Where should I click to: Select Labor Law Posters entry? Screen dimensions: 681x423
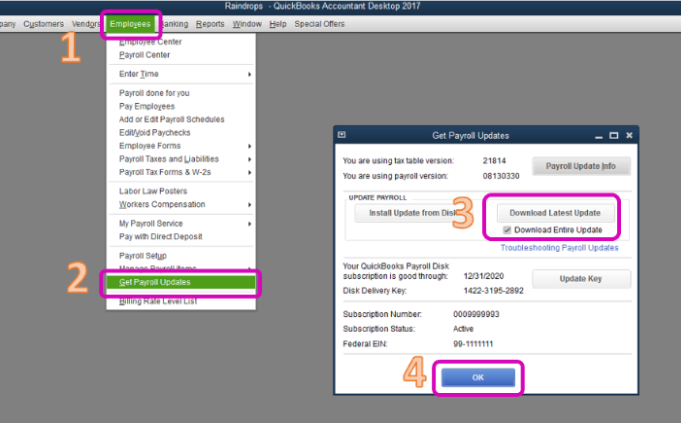coord(153,191)
